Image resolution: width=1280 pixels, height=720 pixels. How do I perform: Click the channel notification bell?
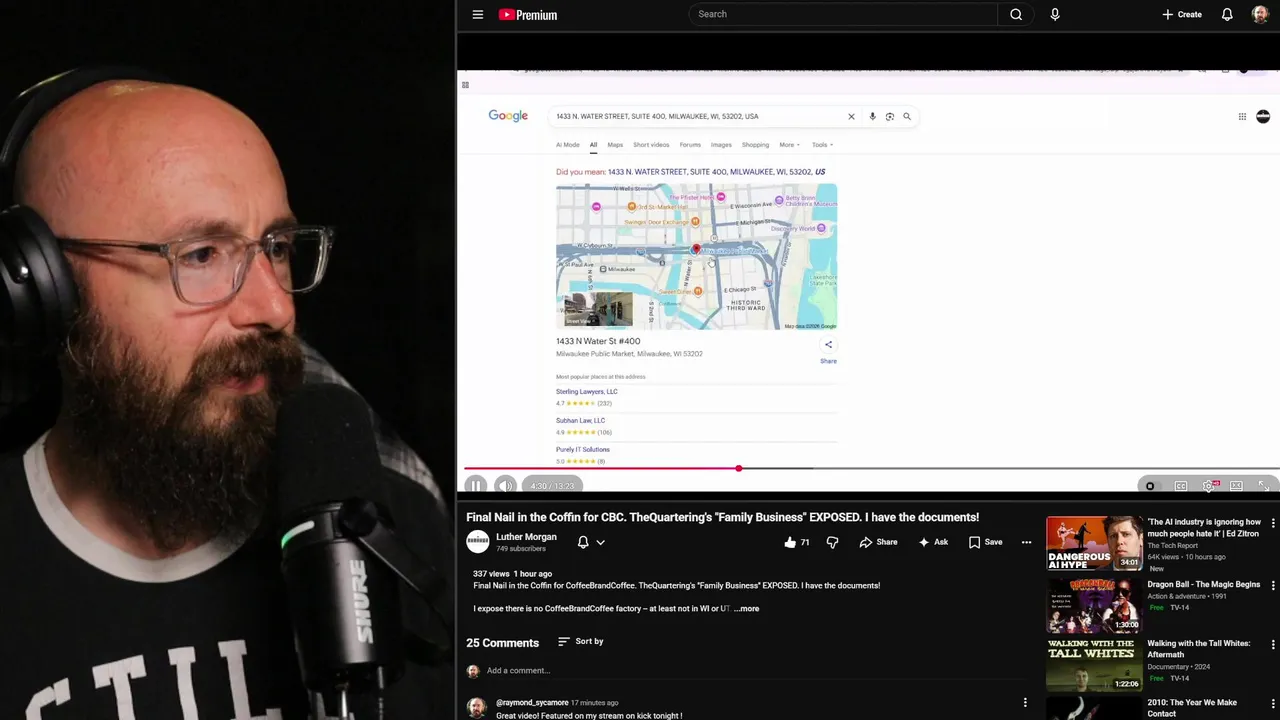pyautogui.click(x=583, y=542)
